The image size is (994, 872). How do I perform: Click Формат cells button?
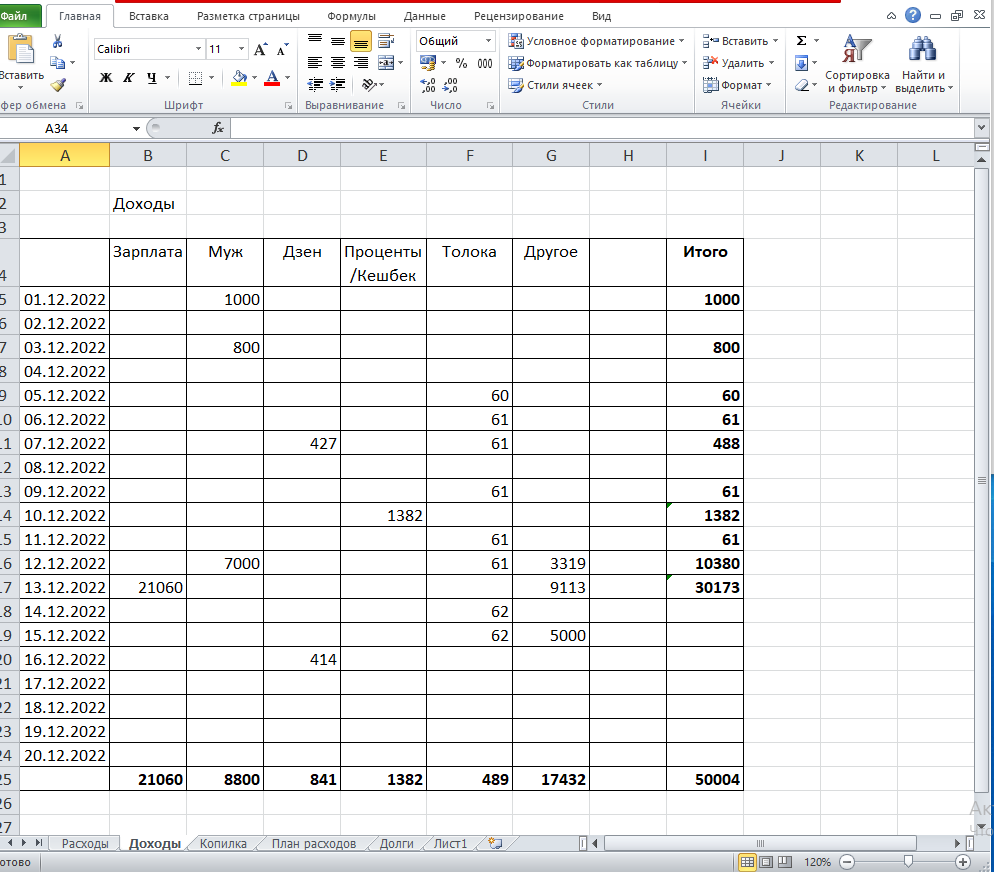pos(737,85)
